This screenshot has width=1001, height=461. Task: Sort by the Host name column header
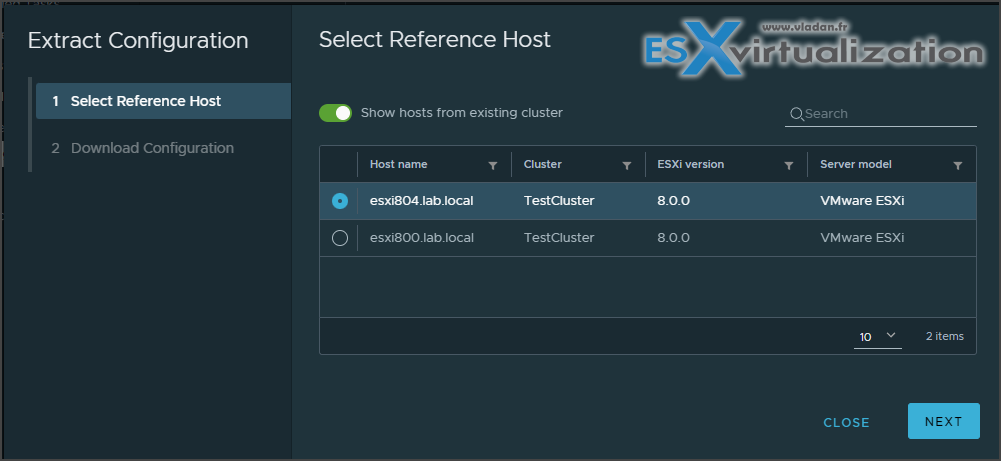399,164
